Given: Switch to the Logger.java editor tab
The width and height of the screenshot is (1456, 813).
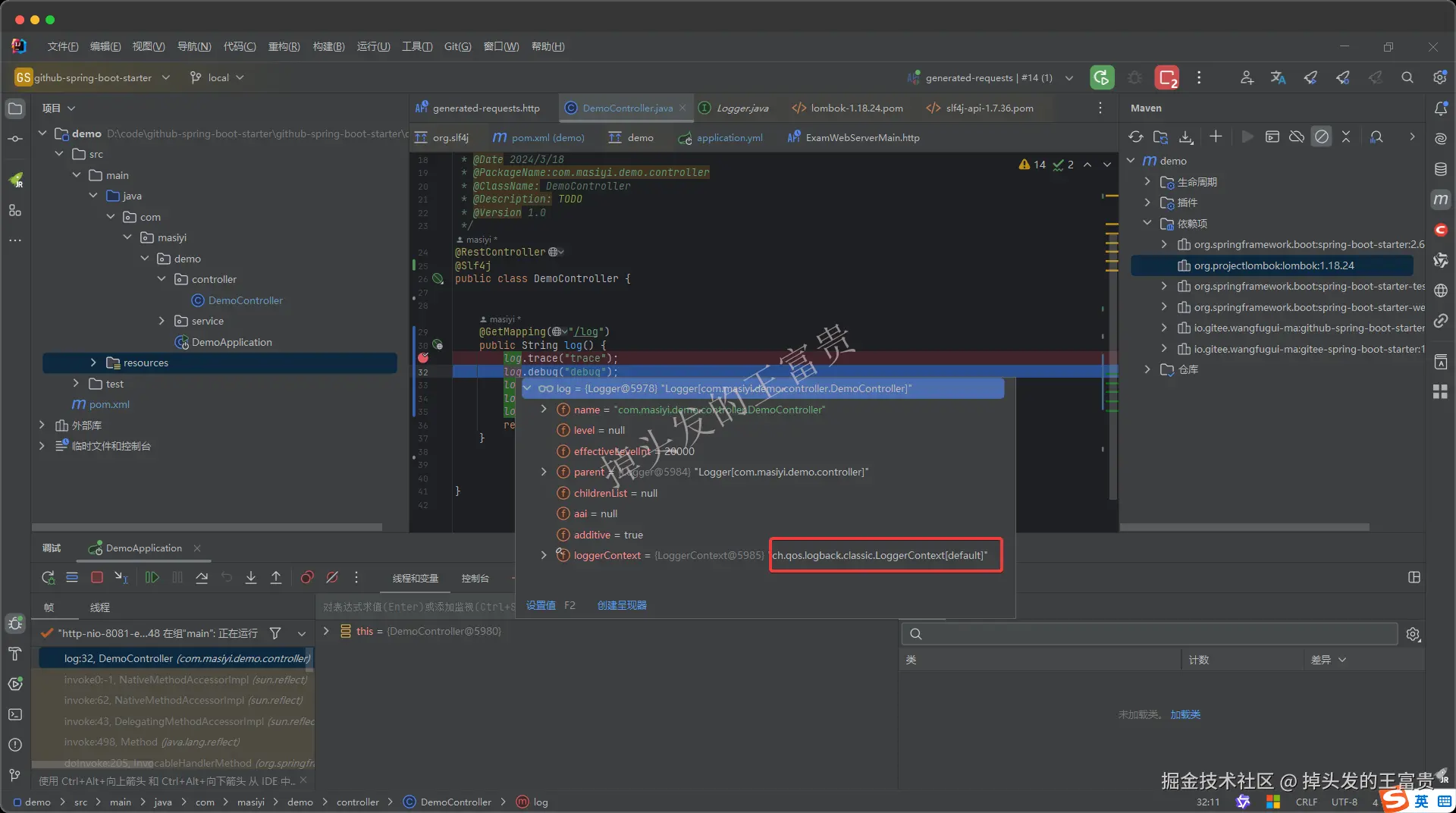Looking at the screenshot, I should pyautogui.click(x=733, y=108).
